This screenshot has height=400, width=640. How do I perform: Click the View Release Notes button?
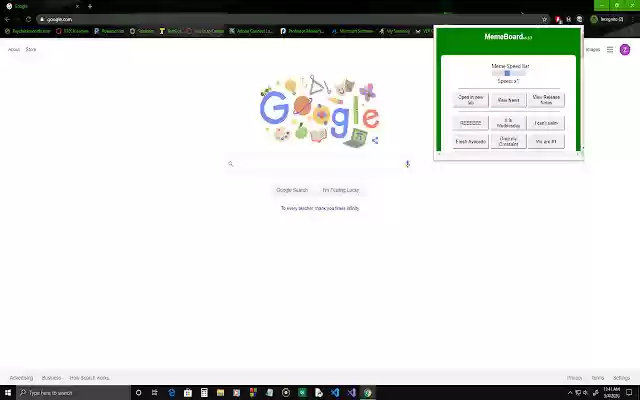coord(546,100)
